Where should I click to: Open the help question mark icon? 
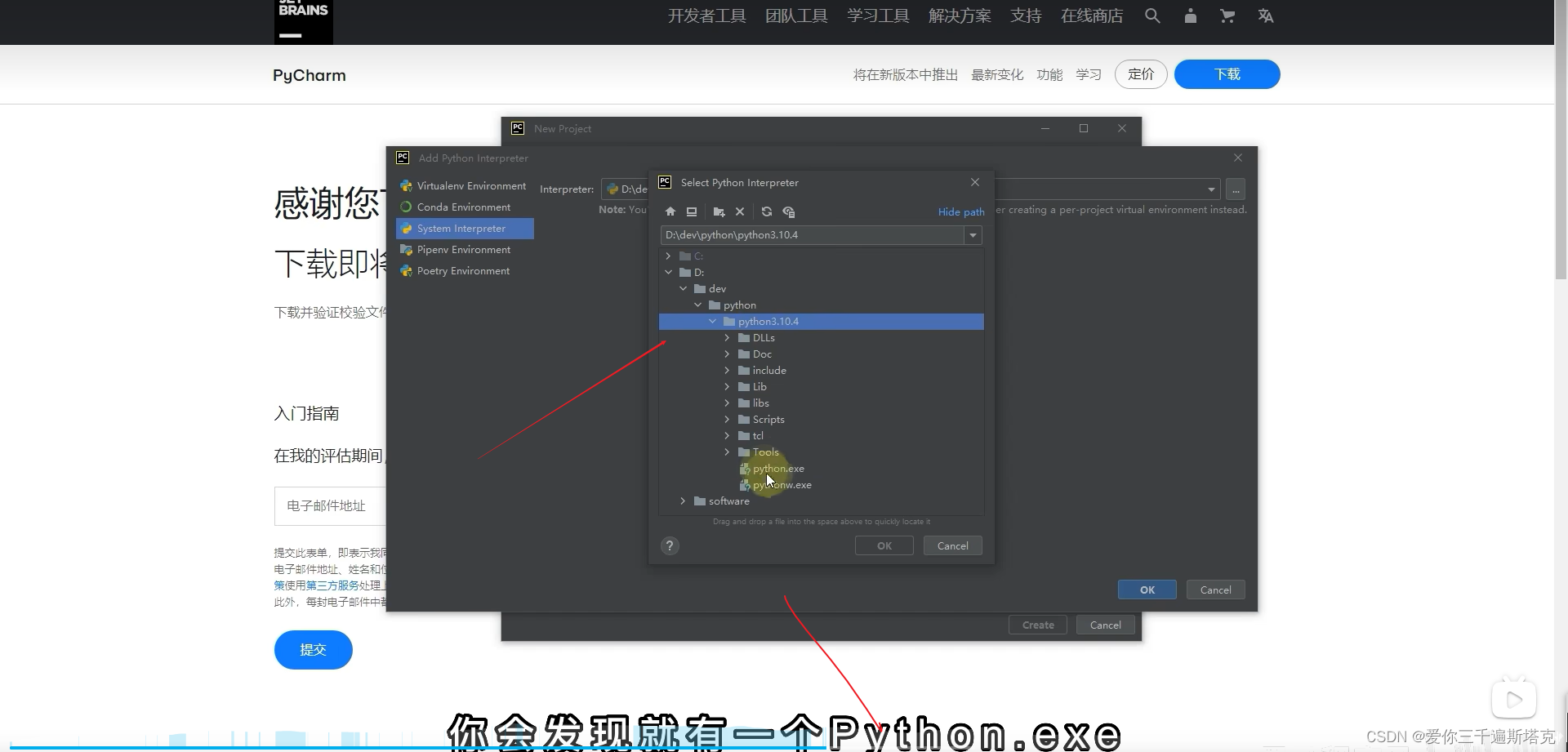coord(670,545)
